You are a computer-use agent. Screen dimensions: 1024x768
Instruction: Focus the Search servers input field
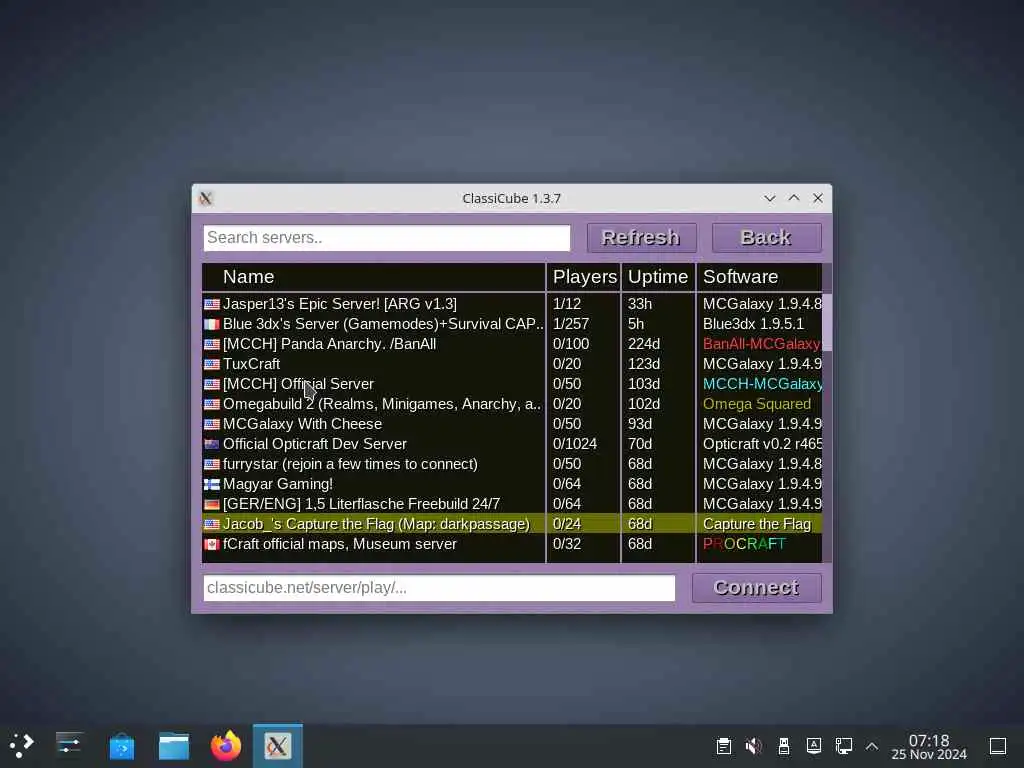pyautogui.click(x=387, y=238)
